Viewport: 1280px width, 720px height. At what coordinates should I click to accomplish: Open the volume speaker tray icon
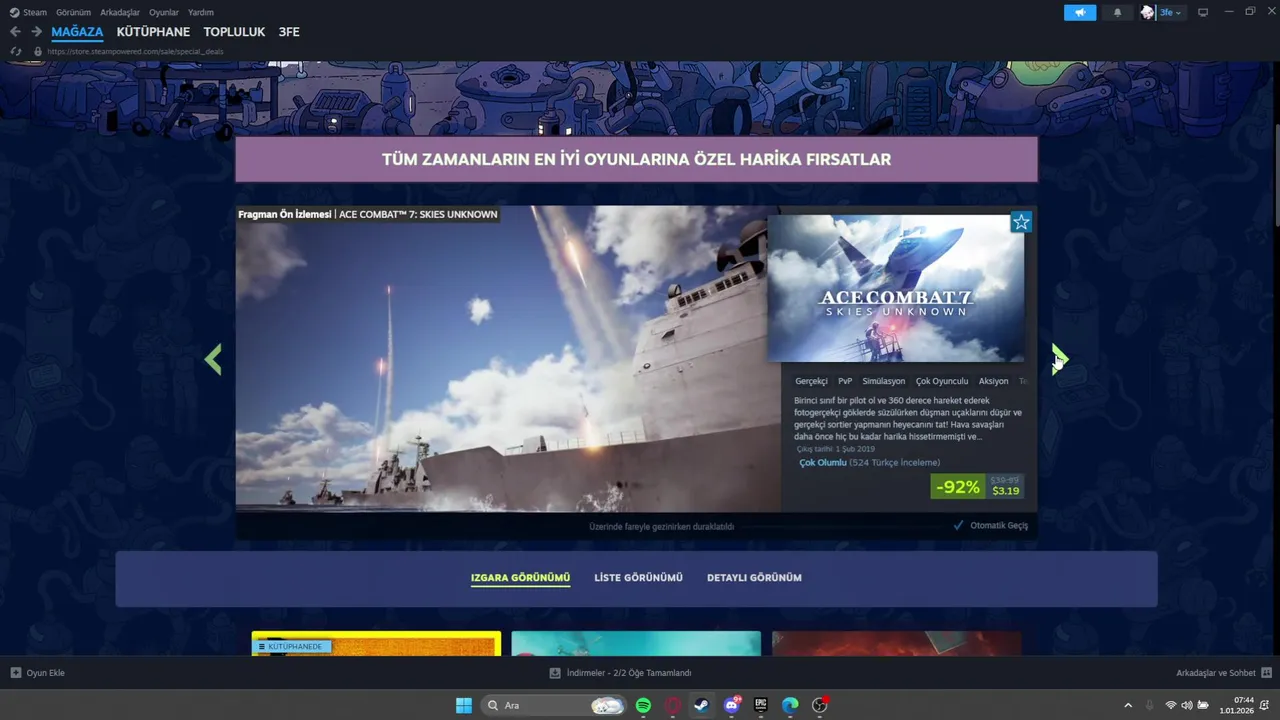coord(1187,705)
